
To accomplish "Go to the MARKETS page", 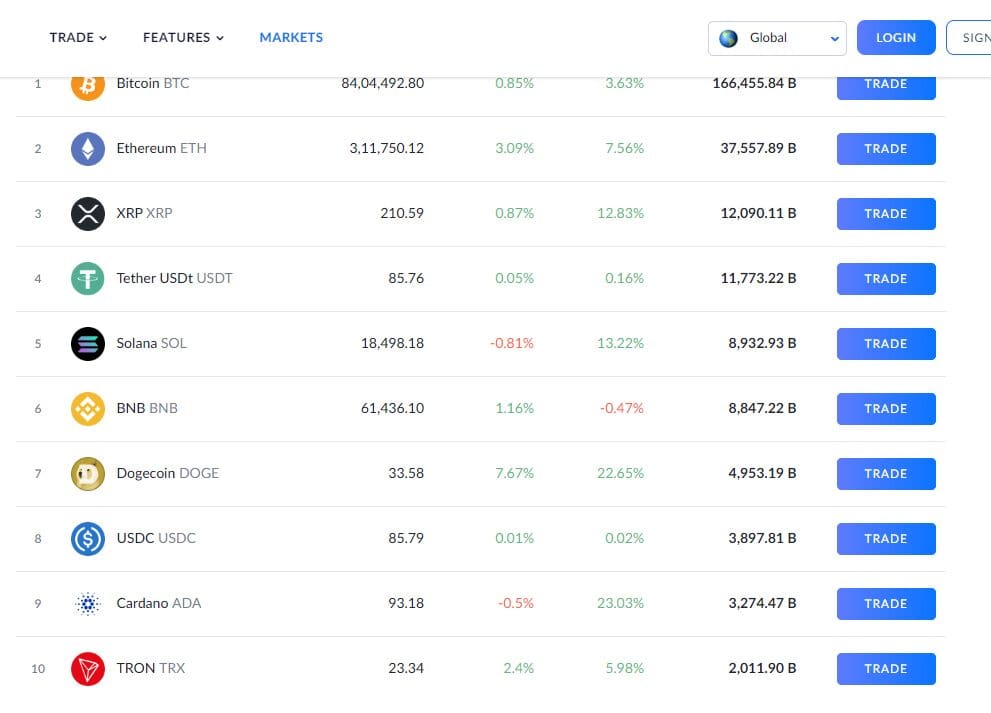I will click(291, 37).
